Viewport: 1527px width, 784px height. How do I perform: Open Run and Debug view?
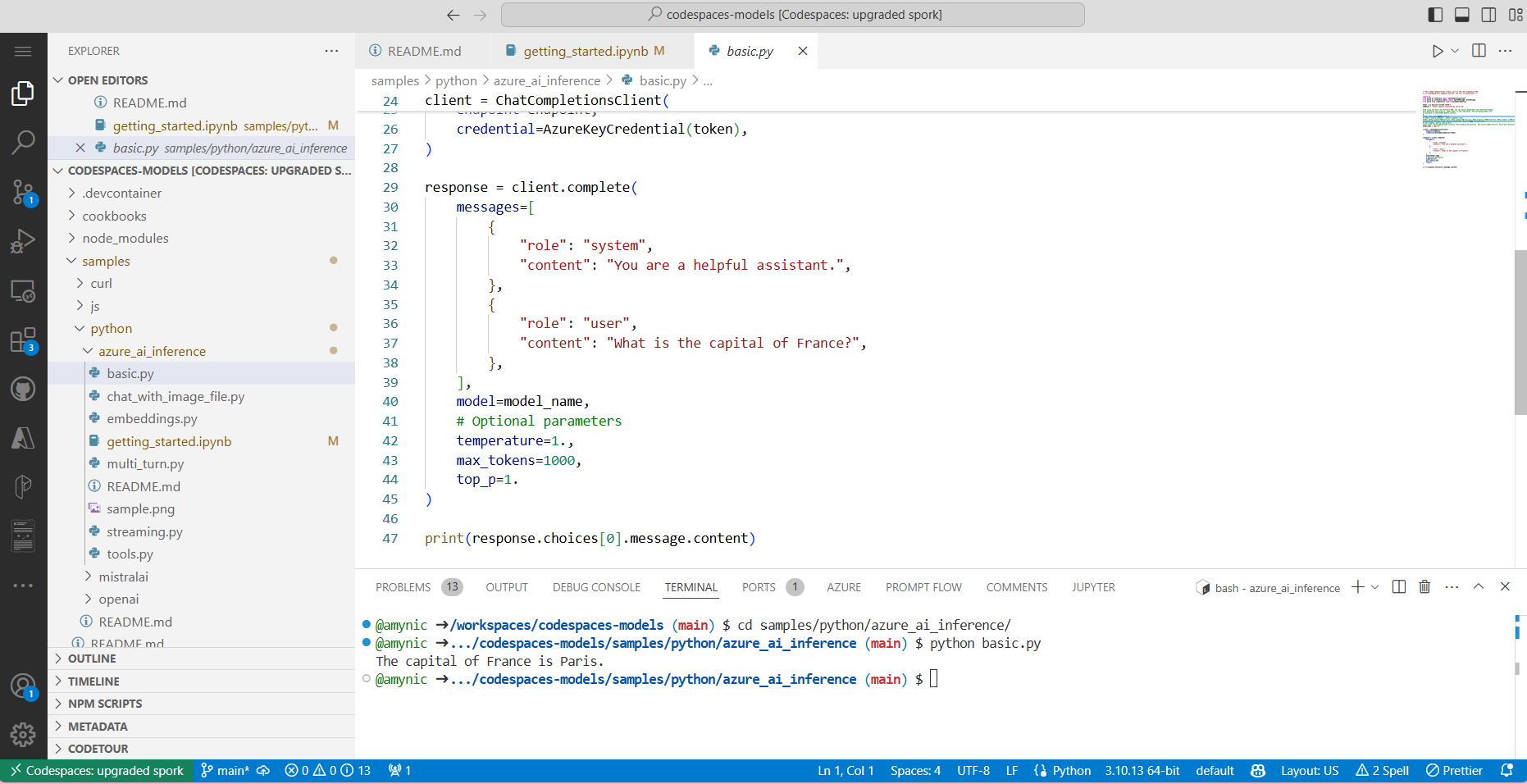click(23, 241)
